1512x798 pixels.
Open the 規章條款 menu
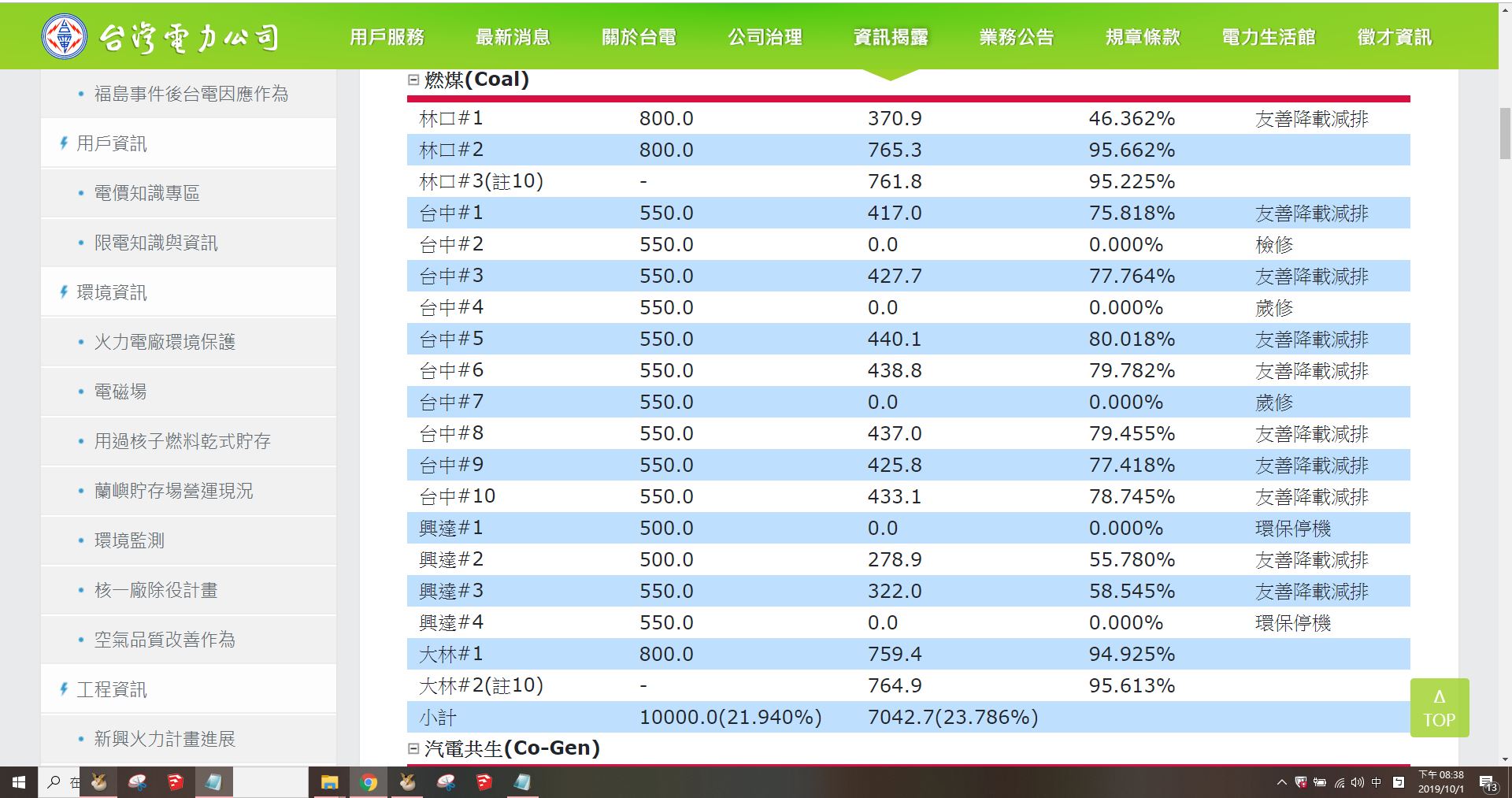(1143, 37)
